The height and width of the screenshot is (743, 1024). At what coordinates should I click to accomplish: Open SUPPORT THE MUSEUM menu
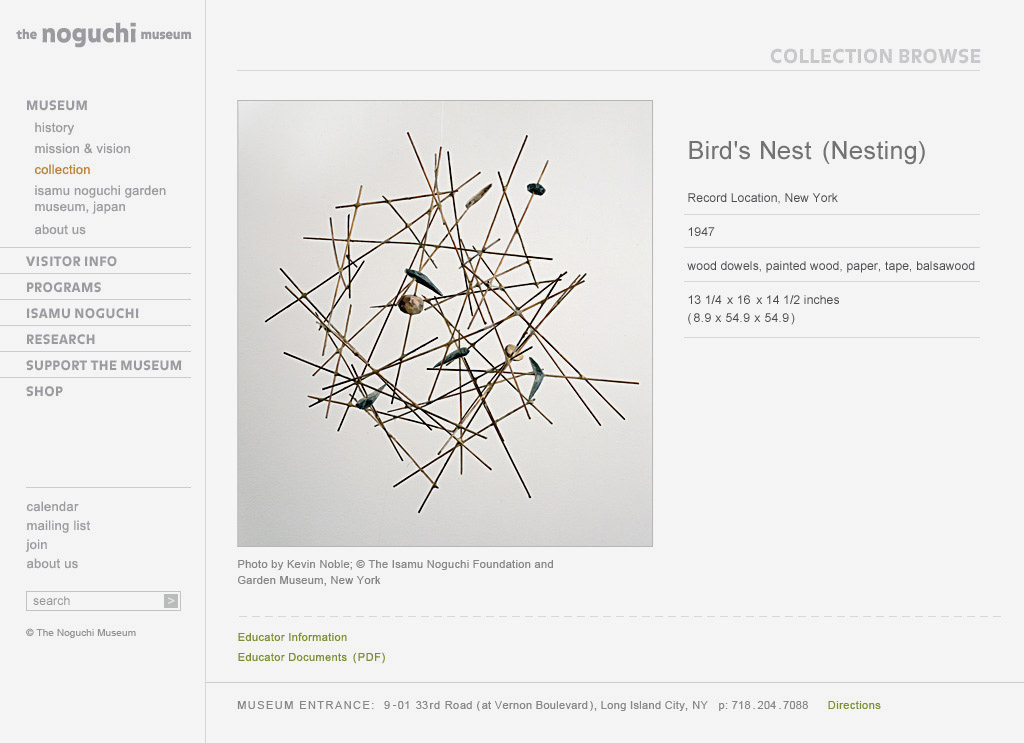click(x=104, y=365)
